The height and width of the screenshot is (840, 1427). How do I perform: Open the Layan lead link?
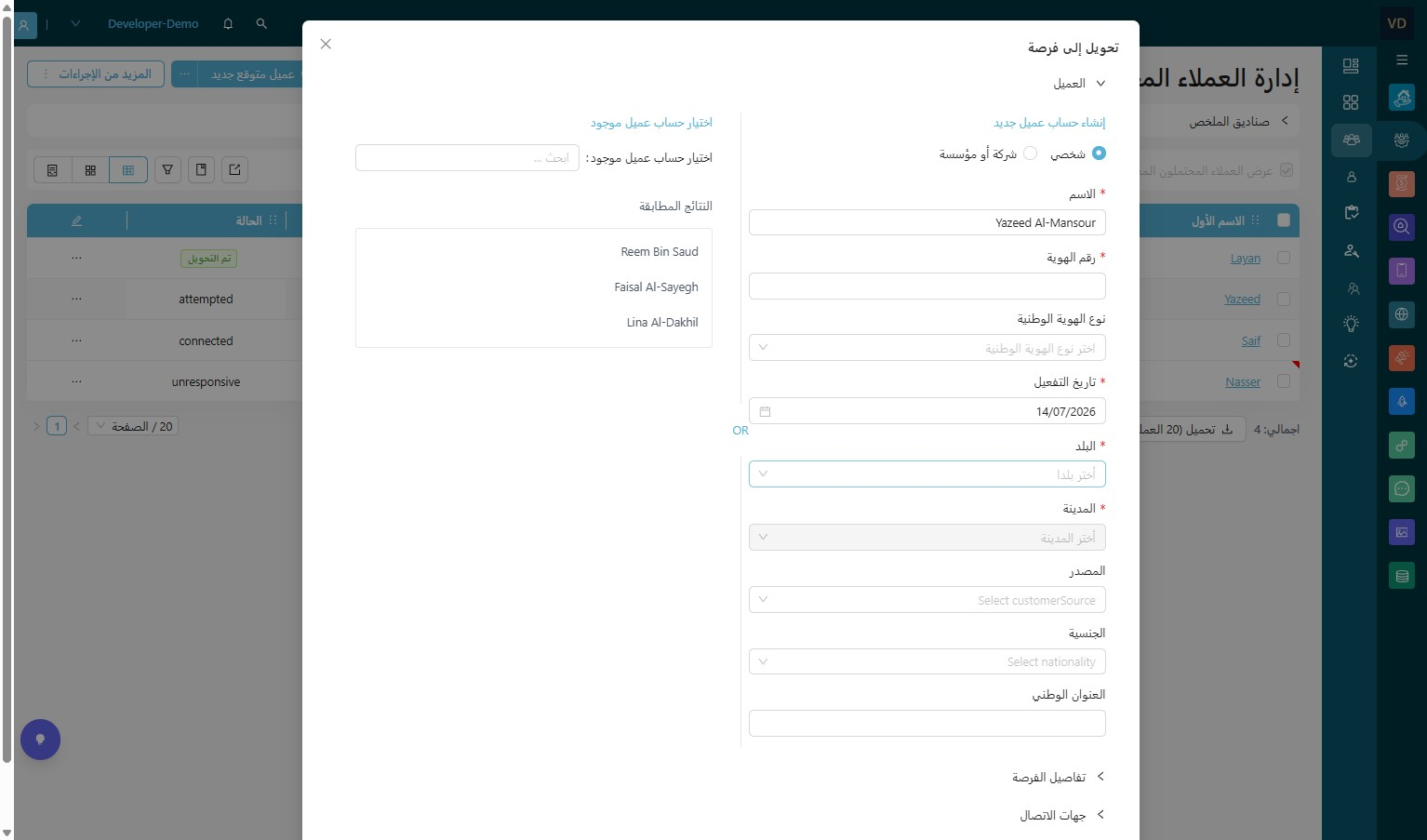pos(1246,259)
